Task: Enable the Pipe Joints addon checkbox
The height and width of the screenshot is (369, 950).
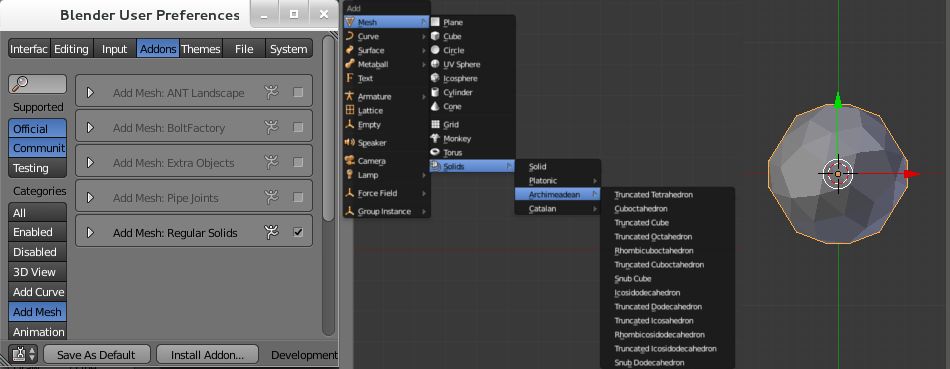Action: (x=298, y=197)
